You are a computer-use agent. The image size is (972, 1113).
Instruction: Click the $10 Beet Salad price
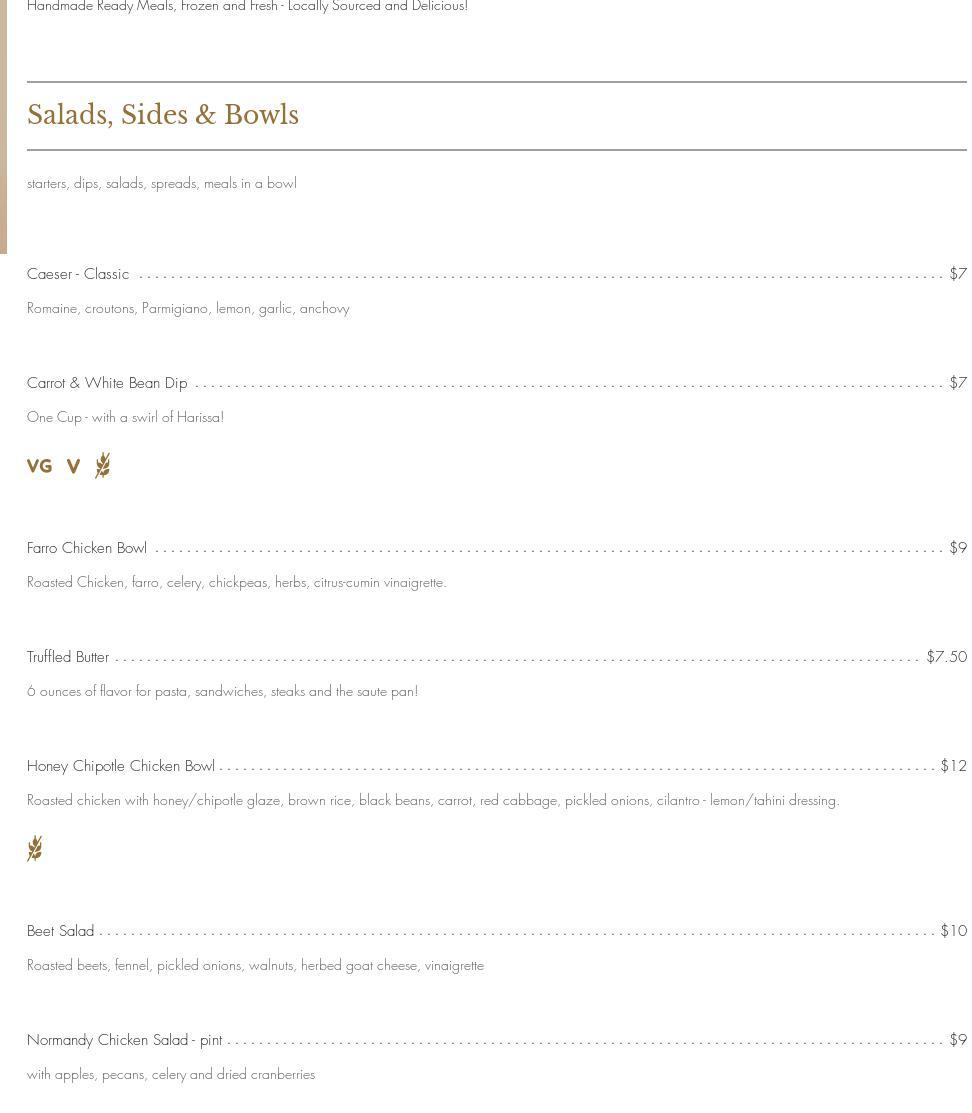coord(953,931)
